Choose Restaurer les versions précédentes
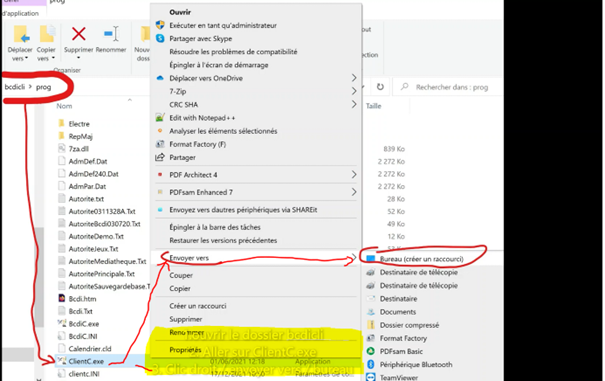This screenshot has width=605, height=381. coord(223,240)
